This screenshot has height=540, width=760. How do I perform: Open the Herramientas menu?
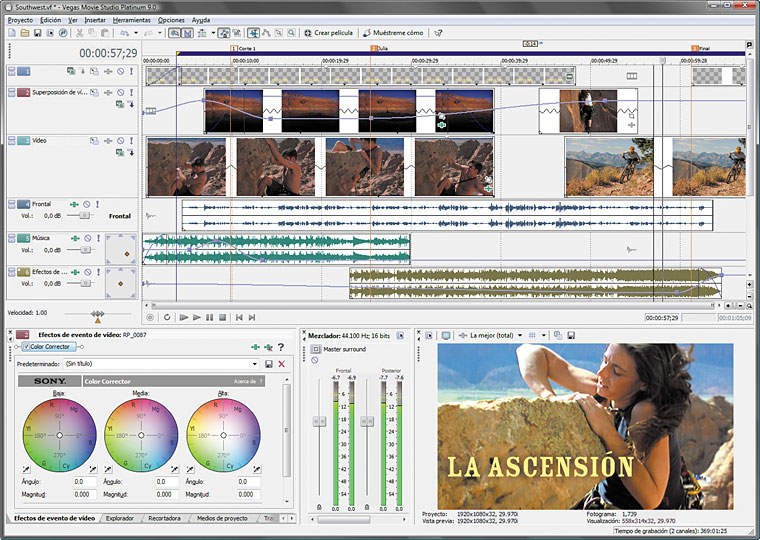pyautogui.click(x=131, y=19)
